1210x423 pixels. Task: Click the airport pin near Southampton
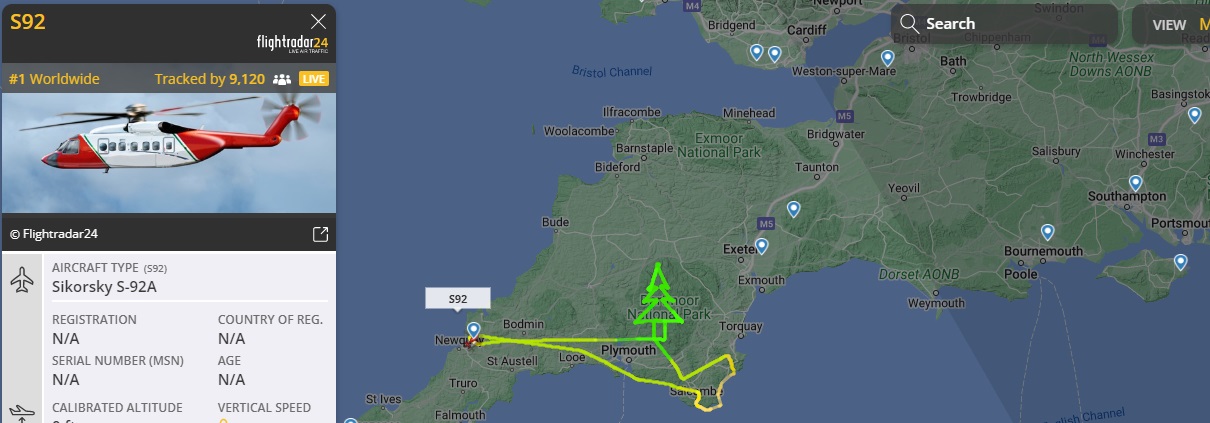pyautogui.click(x=1135, y=183)
